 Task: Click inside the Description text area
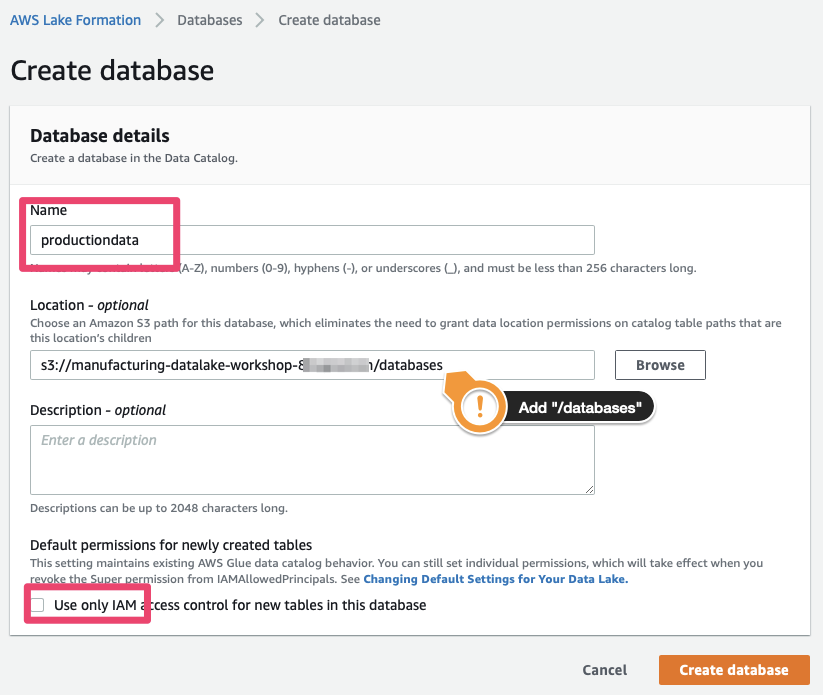tap(312, 459)
